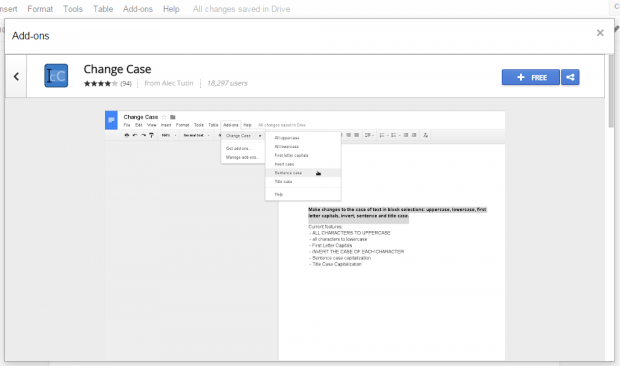Click the Change Case preview screenshot
The width and height of the screenshot is (620, 366).
(305, 236)
